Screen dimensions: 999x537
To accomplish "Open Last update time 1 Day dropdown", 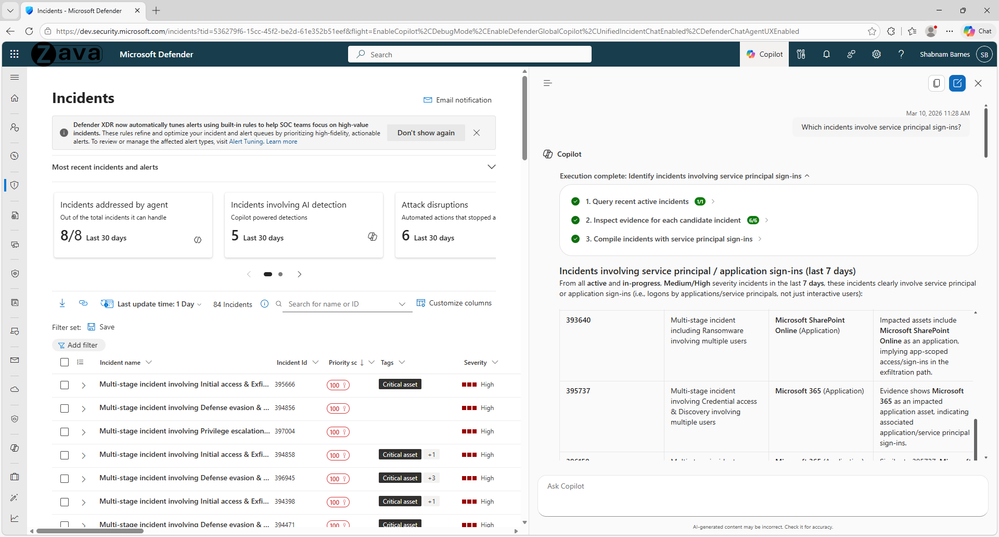I will click(152, 304).
